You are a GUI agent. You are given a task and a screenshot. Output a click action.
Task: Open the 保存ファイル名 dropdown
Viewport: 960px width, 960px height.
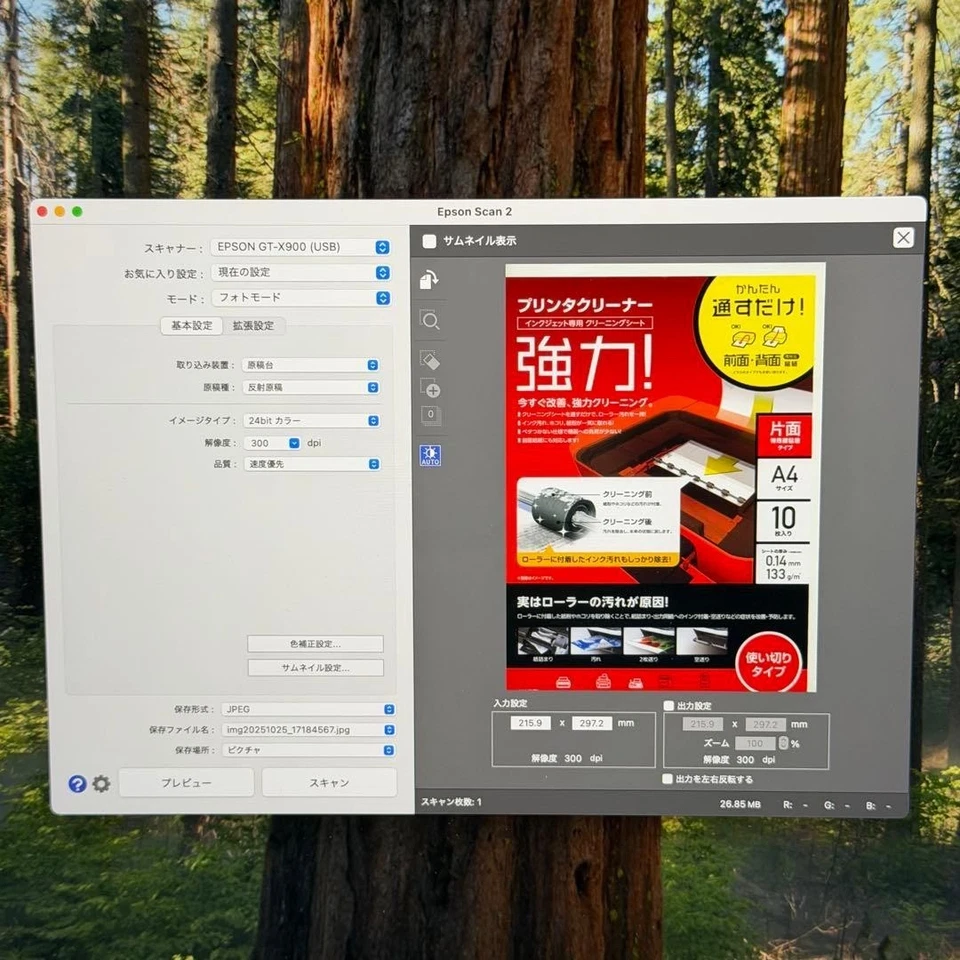309,730
